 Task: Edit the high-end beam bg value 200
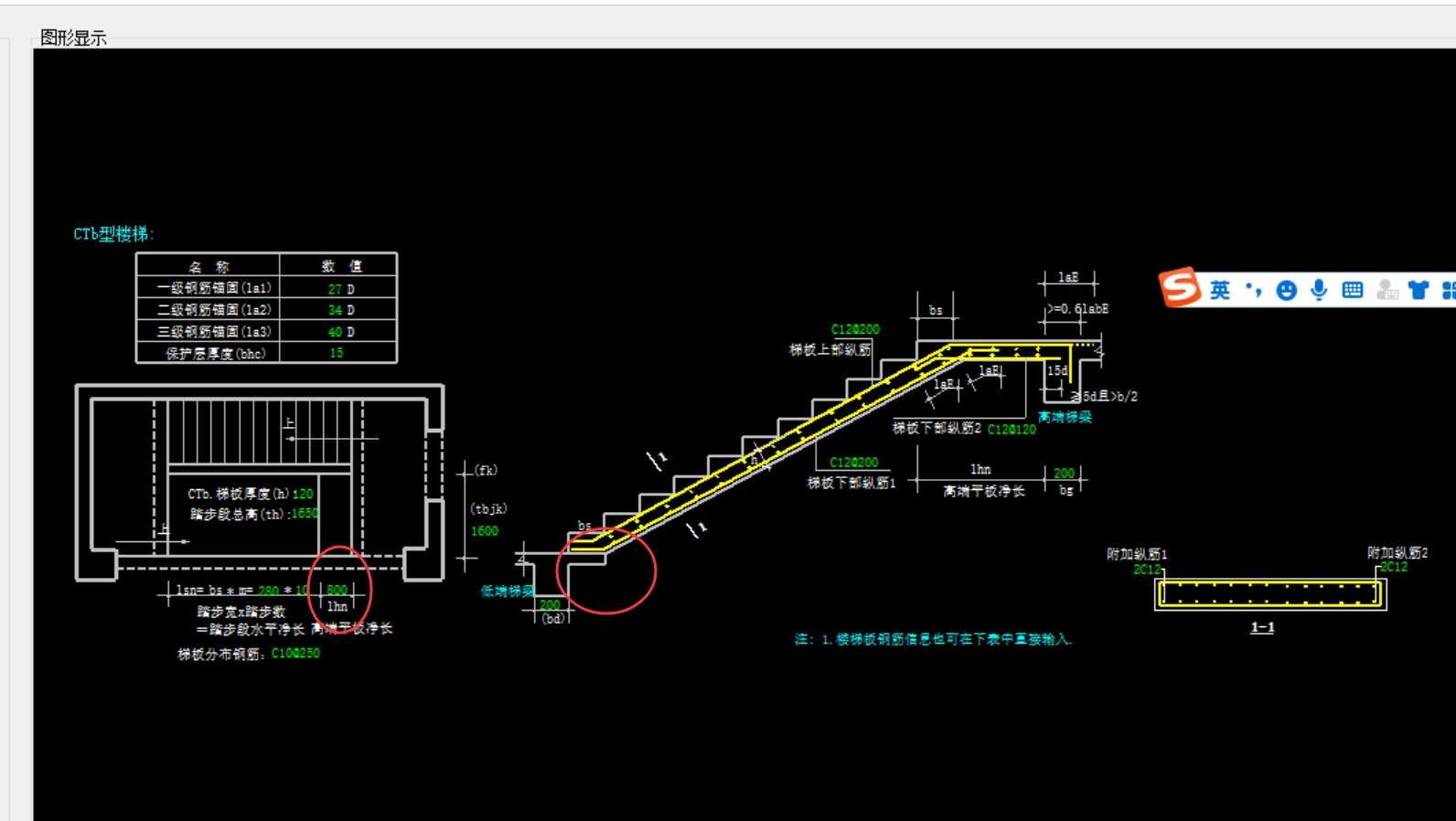pyautogui.click(x=1064, y=474)
